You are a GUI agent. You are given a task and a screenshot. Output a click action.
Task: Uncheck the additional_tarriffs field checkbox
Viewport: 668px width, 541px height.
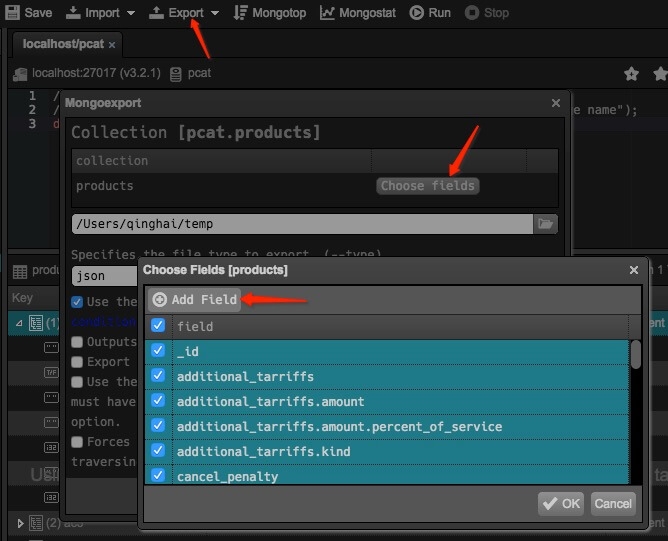tap(158, 376)
